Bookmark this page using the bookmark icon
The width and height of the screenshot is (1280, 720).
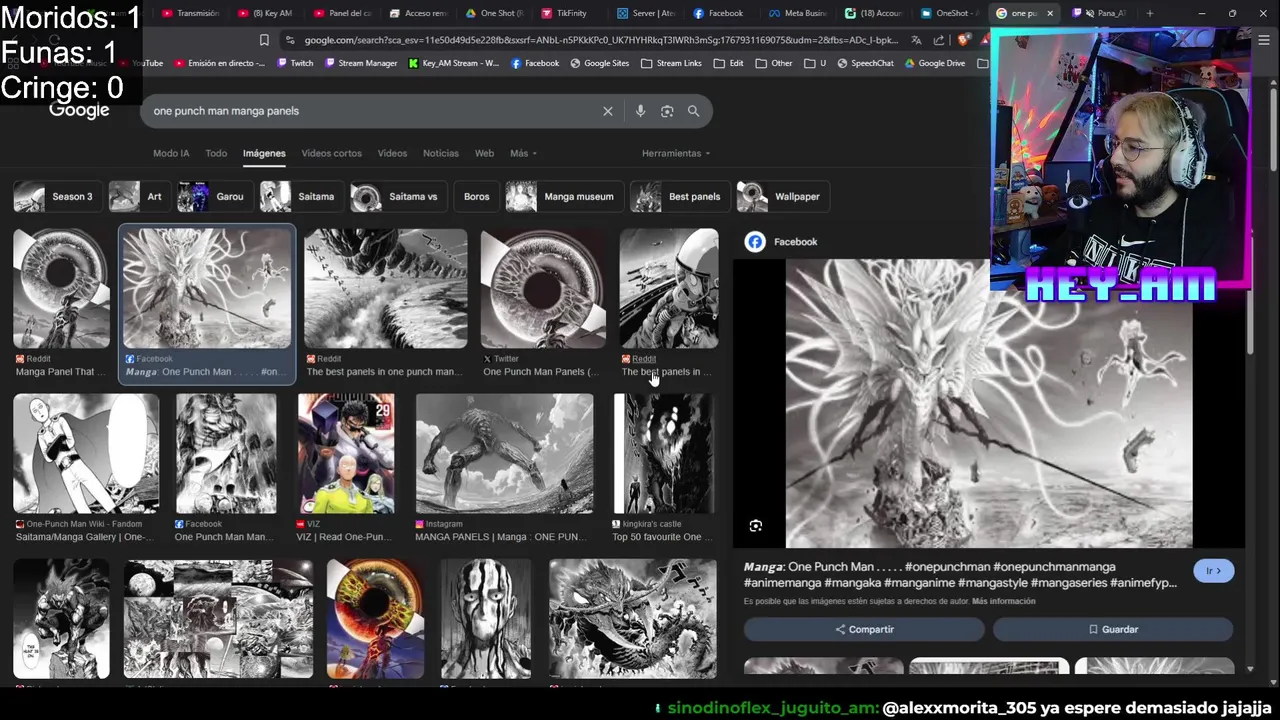point(264,40)
